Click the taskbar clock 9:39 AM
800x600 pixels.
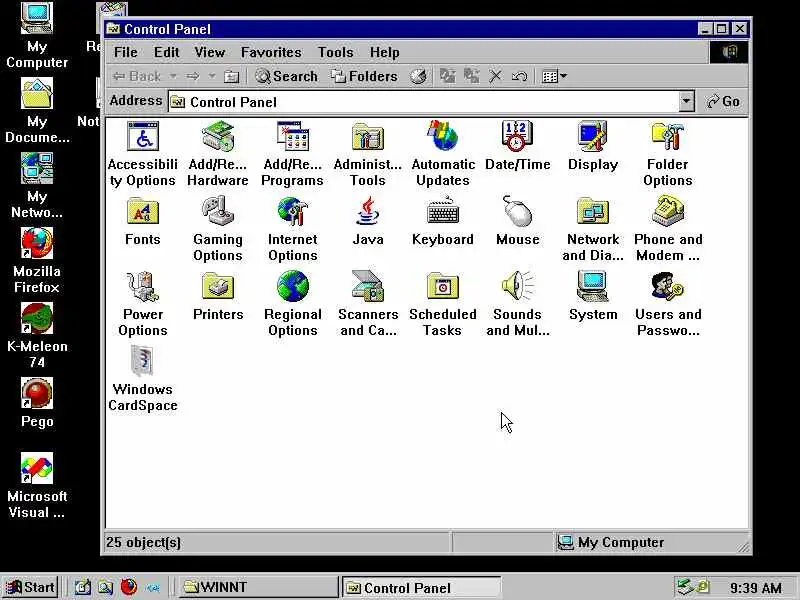(x=755, y=588)
